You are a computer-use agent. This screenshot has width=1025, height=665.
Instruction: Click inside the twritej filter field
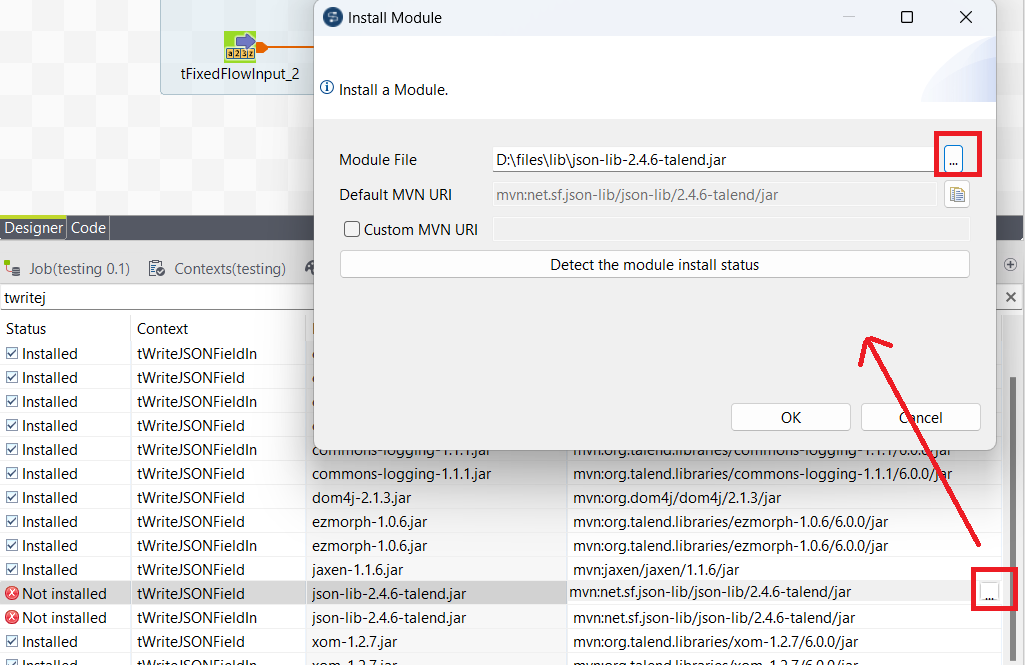tap(100, 297)
